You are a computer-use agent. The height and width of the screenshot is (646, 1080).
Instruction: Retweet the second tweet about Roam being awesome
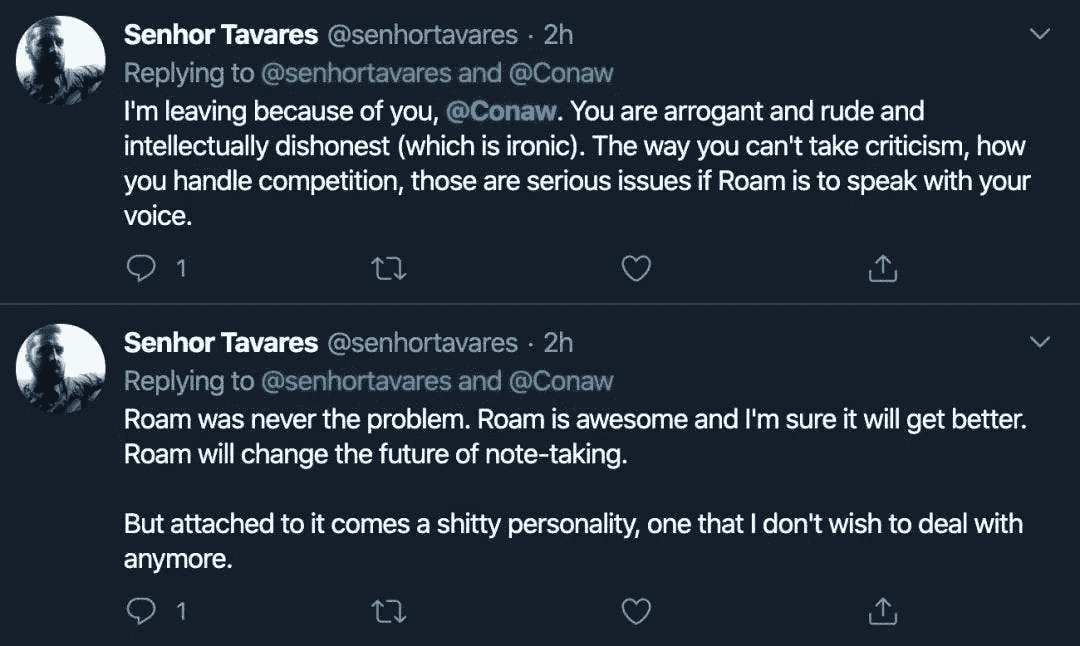coord(385,610)
